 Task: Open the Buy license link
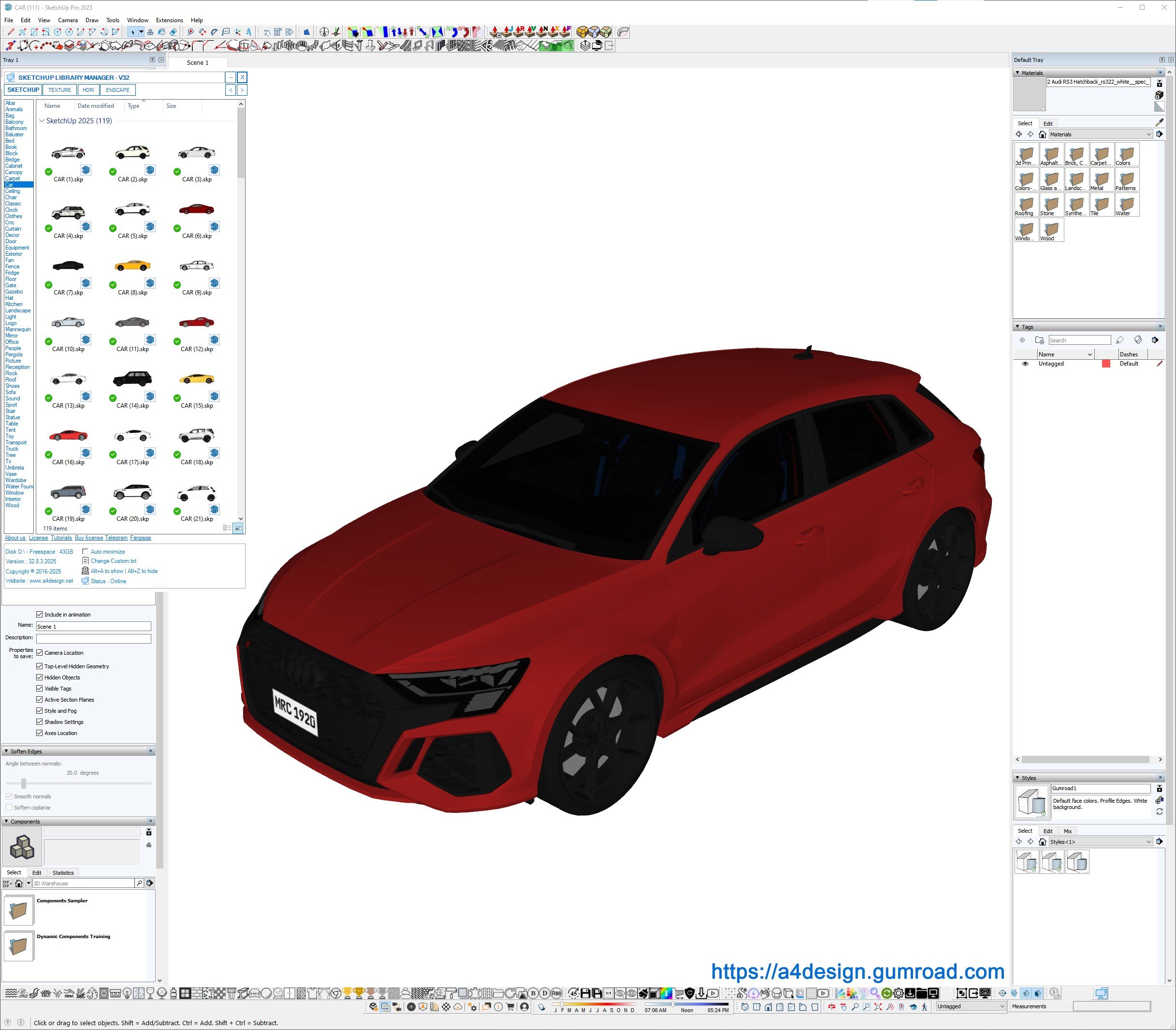88,538
